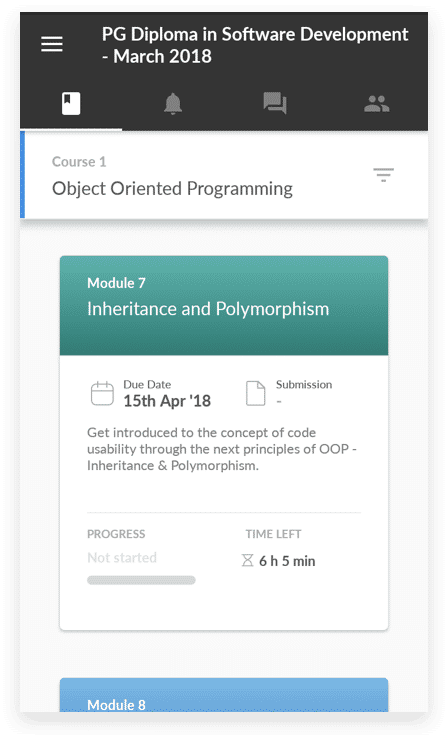Click the 6 h 5 min time left
This screenshot has width=448, height=740.
(287, 561)
